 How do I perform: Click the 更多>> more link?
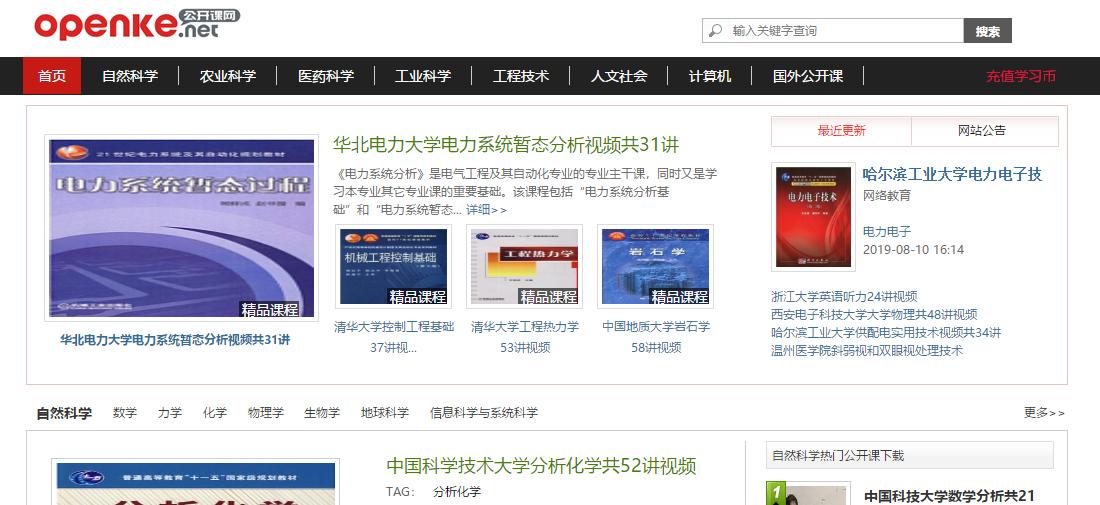tap(1044, 413)
